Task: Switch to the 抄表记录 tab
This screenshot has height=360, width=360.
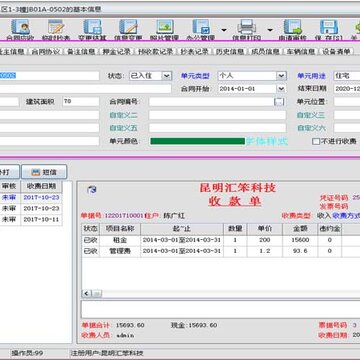Action: (195, 52)
